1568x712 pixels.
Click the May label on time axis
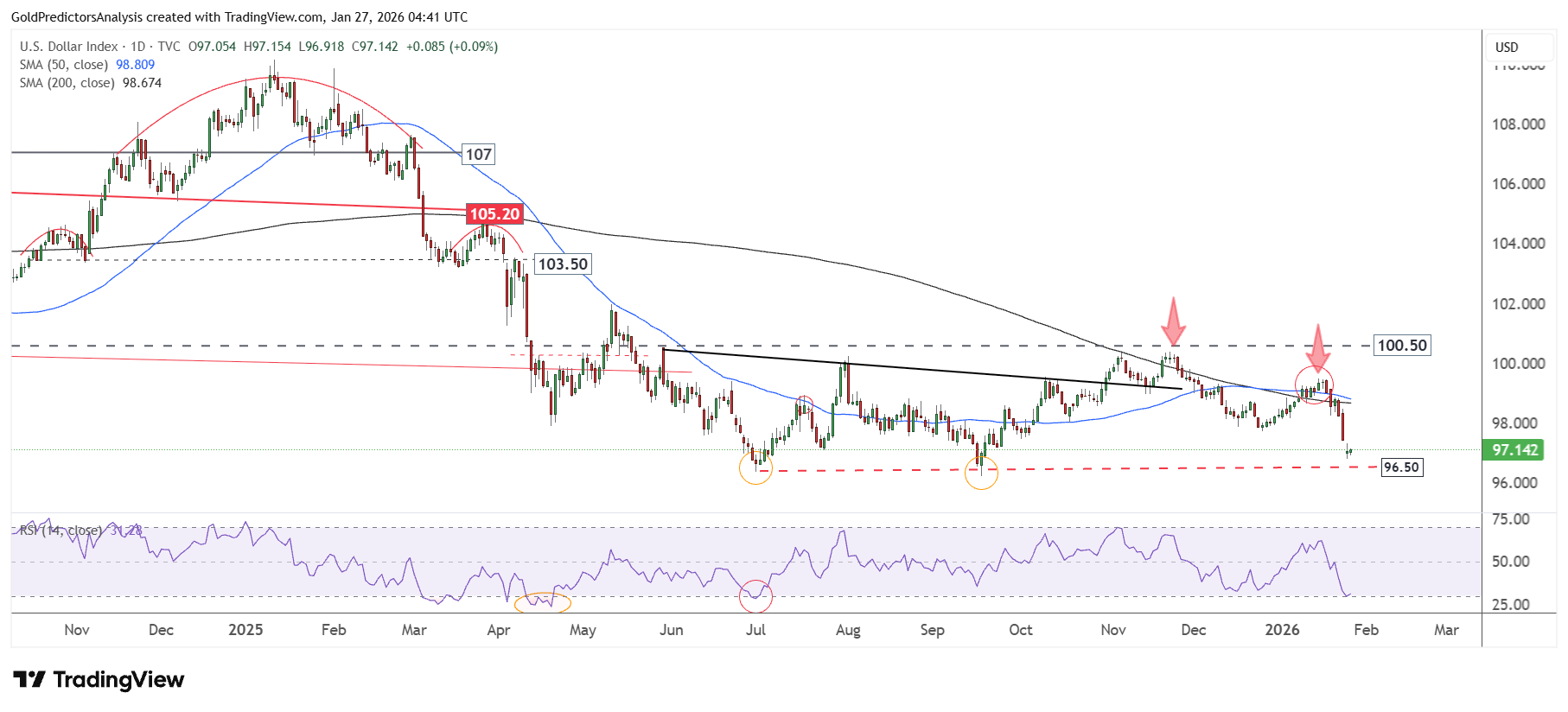583,630
